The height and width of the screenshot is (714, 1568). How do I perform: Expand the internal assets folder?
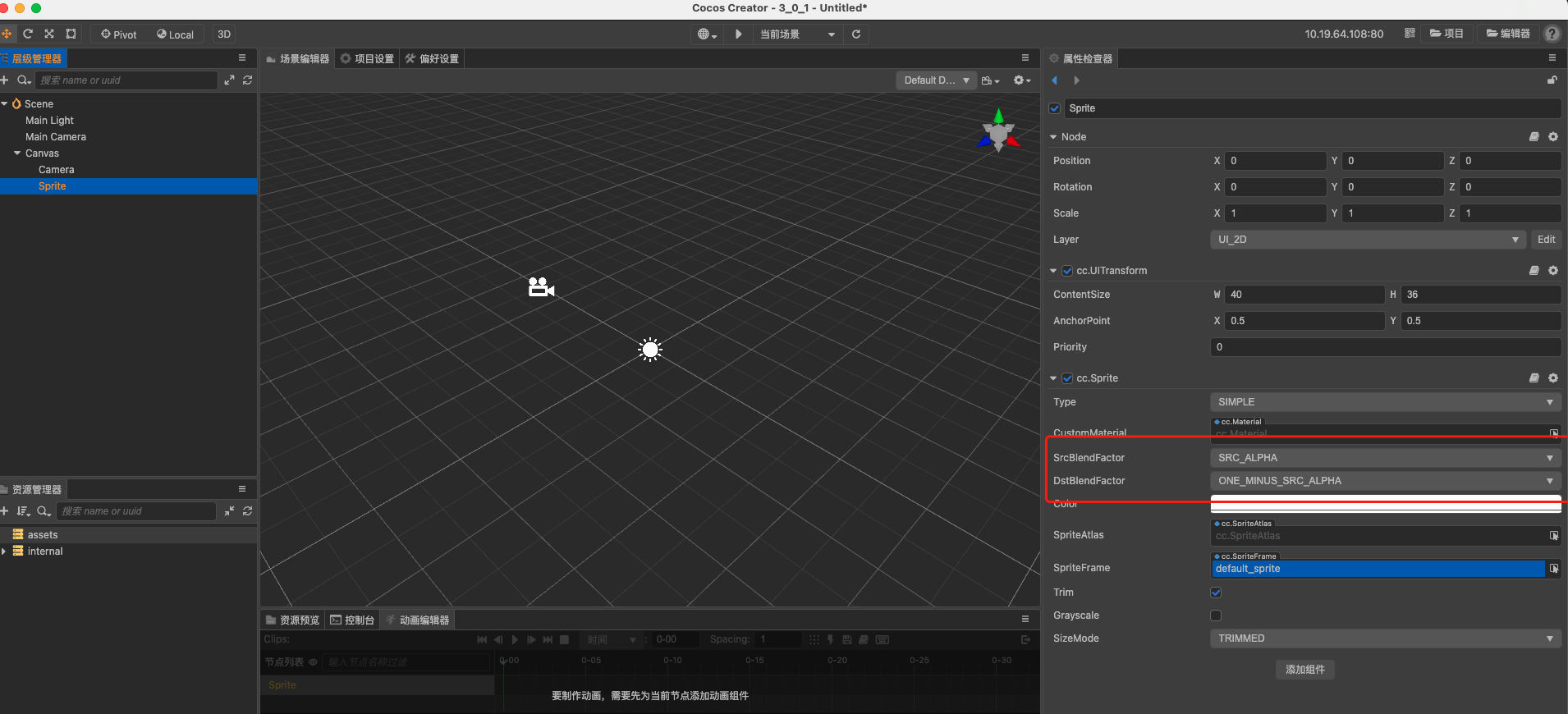(4, 552)
